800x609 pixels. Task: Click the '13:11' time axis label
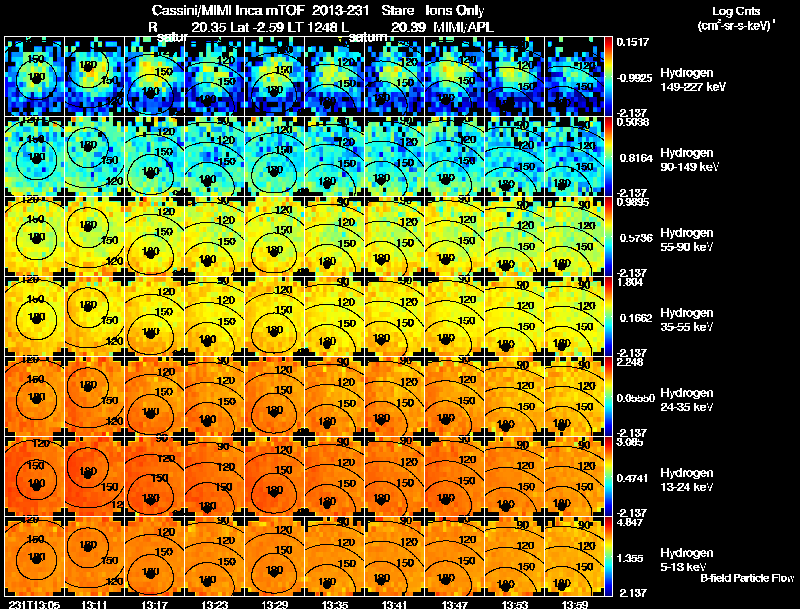coord(94,604)
